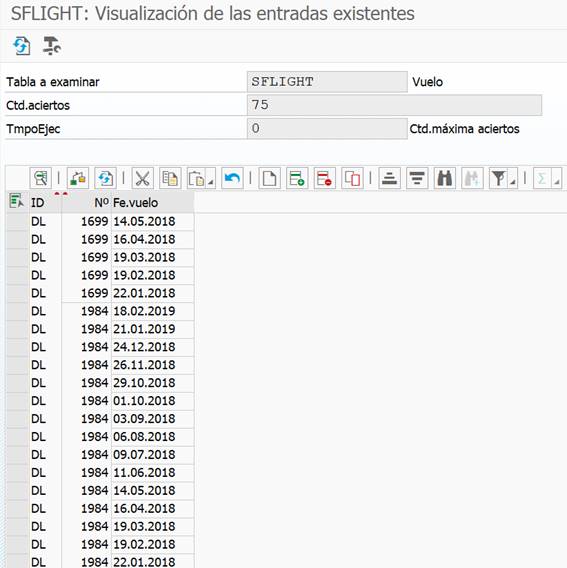The width and height of the screenshot is (567, 568).
Task: Click the Ctd.aciertos field showing 75
Action: point(394,105)
